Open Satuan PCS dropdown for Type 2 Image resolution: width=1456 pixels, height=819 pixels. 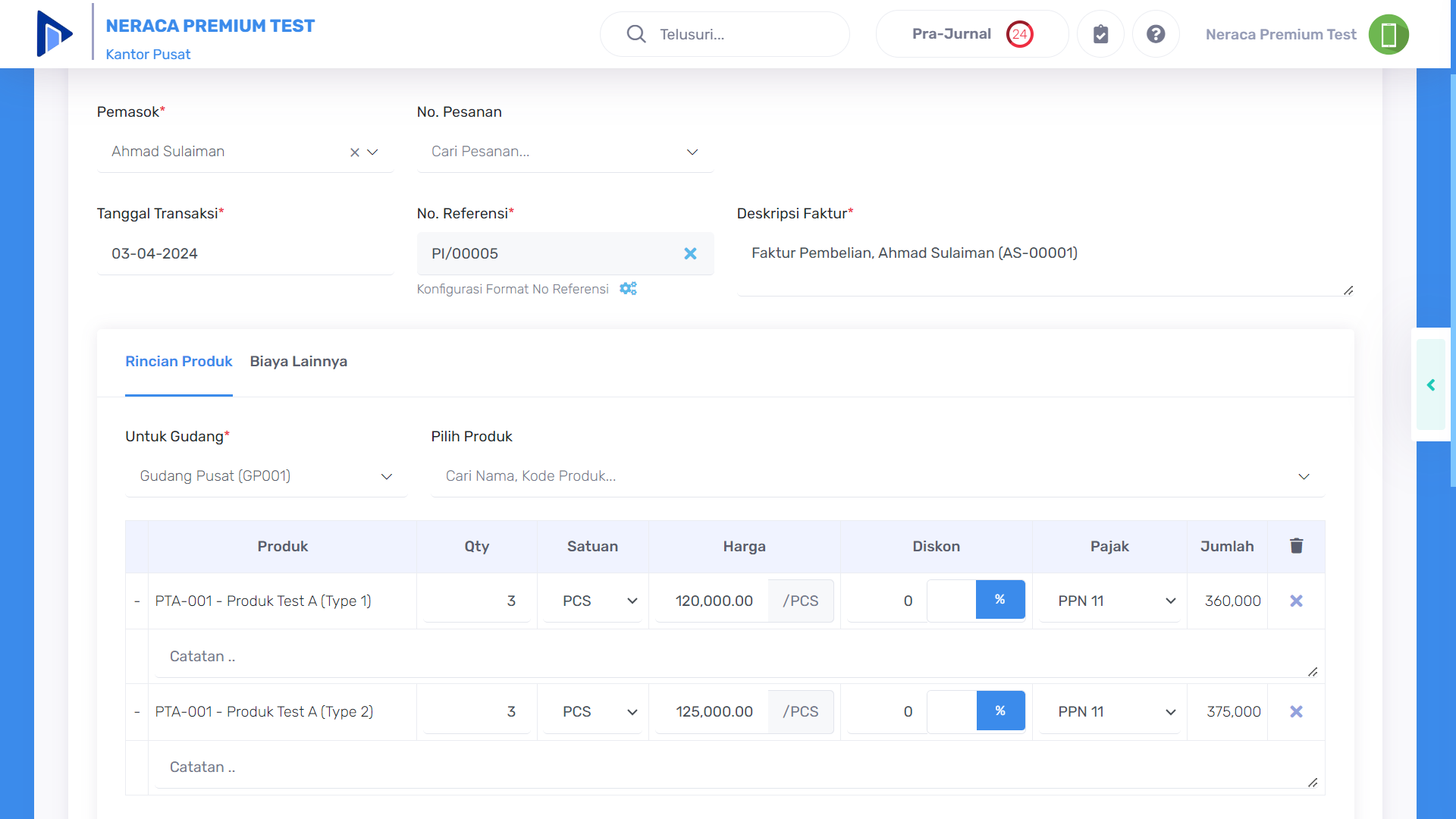(x=593, y=711)
